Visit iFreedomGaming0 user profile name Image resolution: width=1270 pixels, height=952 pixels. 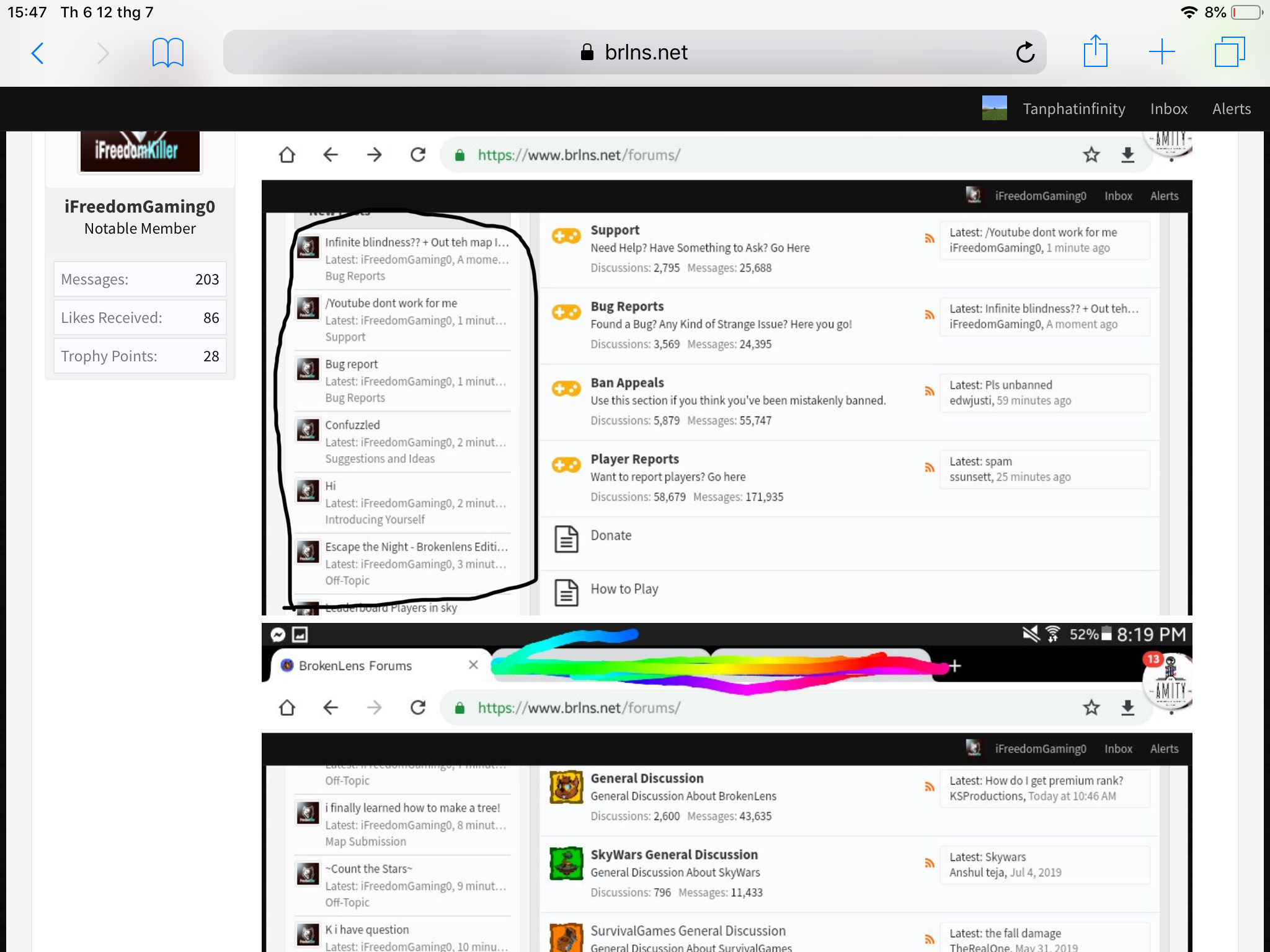pyautogui.click(x=140, y=206)
